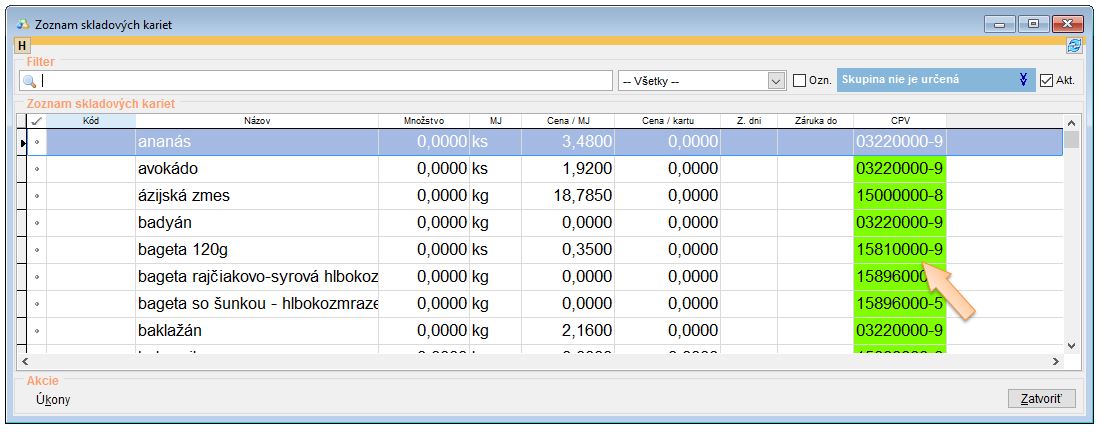
Task: Click the magnifier icon in the filter field
Action: pyautogui.click(x=30, y=81)
